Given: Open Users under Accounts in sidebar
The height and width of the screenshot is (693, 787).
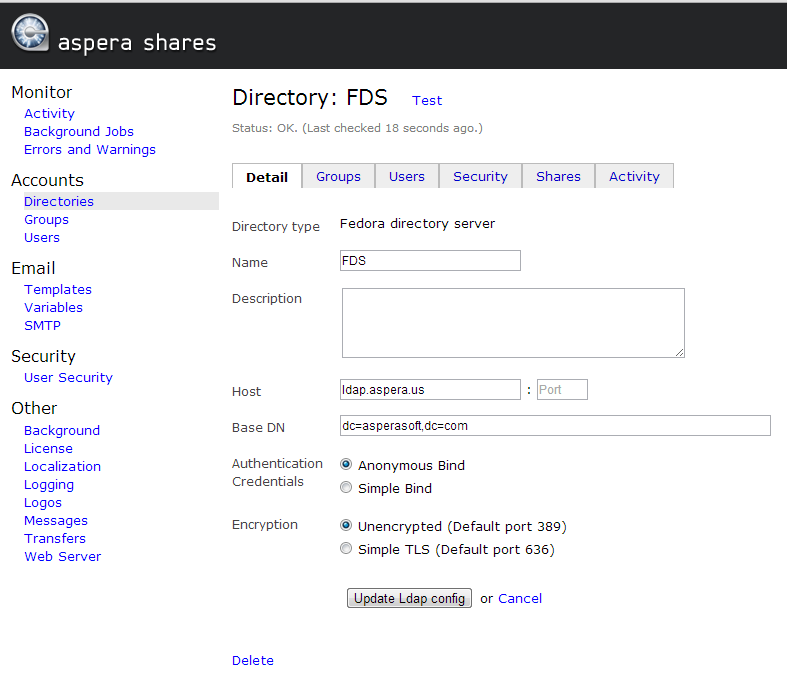Looking at the screenshot, I should point(42,237).
